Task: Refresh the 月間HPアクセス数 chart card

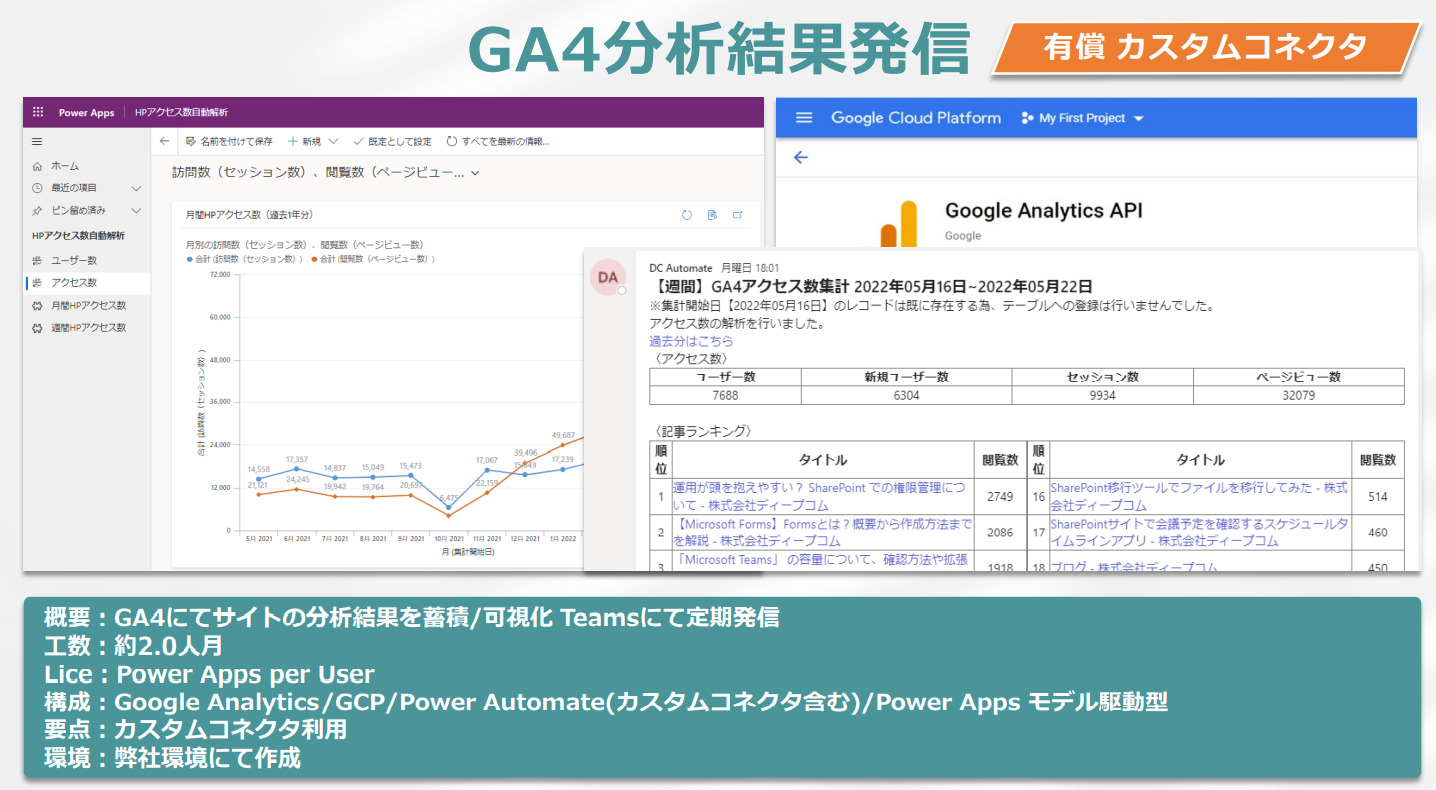Action: pyautogui.click(x=687, y=215)
